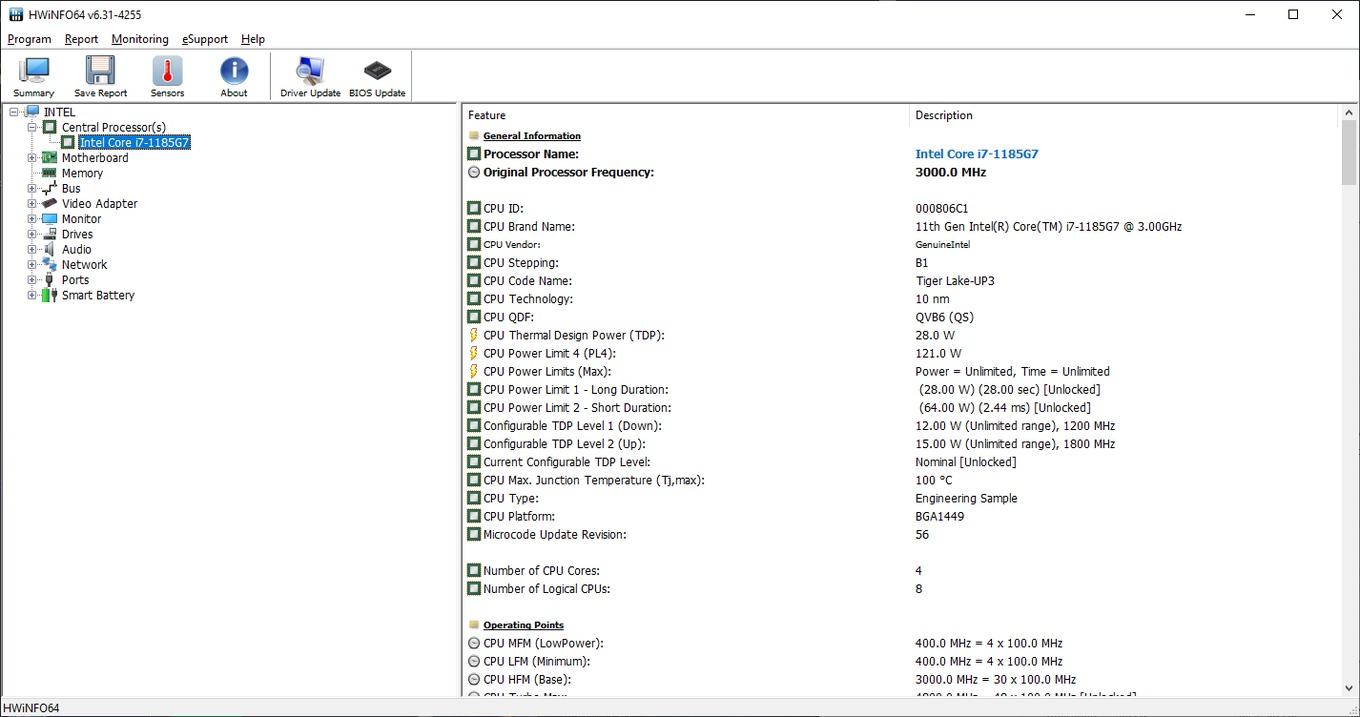The height and width of the screenshot is (717, 1360).
Task: Click the General Information section icon
Action: click(x=474, y=136)
